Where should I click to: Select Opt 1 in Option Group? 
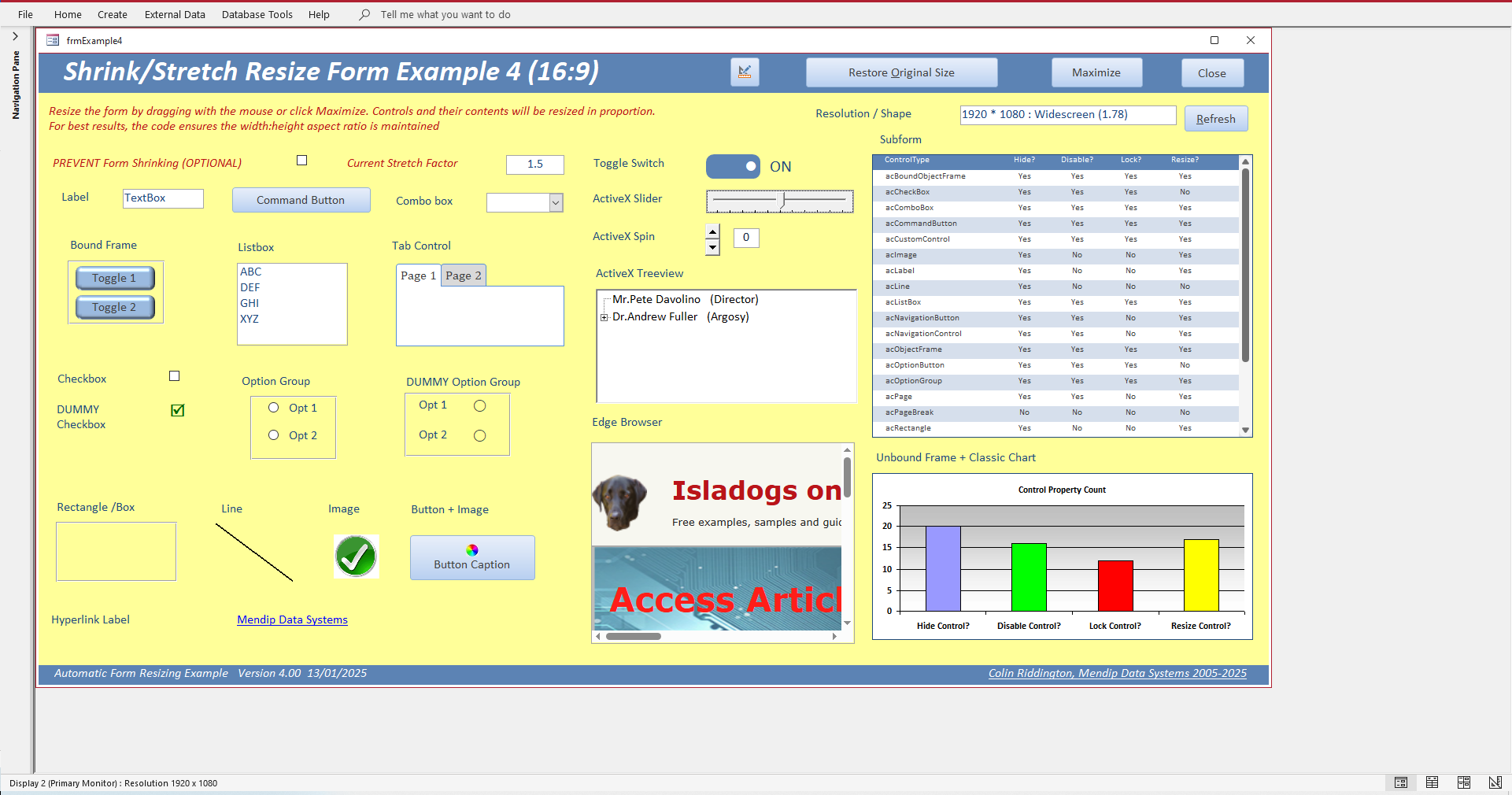click(273, 408)
